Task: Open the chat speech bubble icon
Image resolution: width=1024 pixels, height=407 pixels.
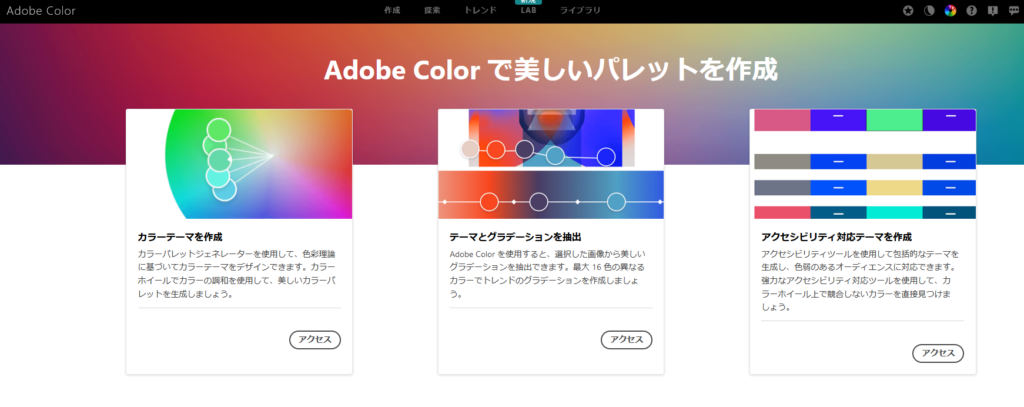Action: pos(1014,10)
